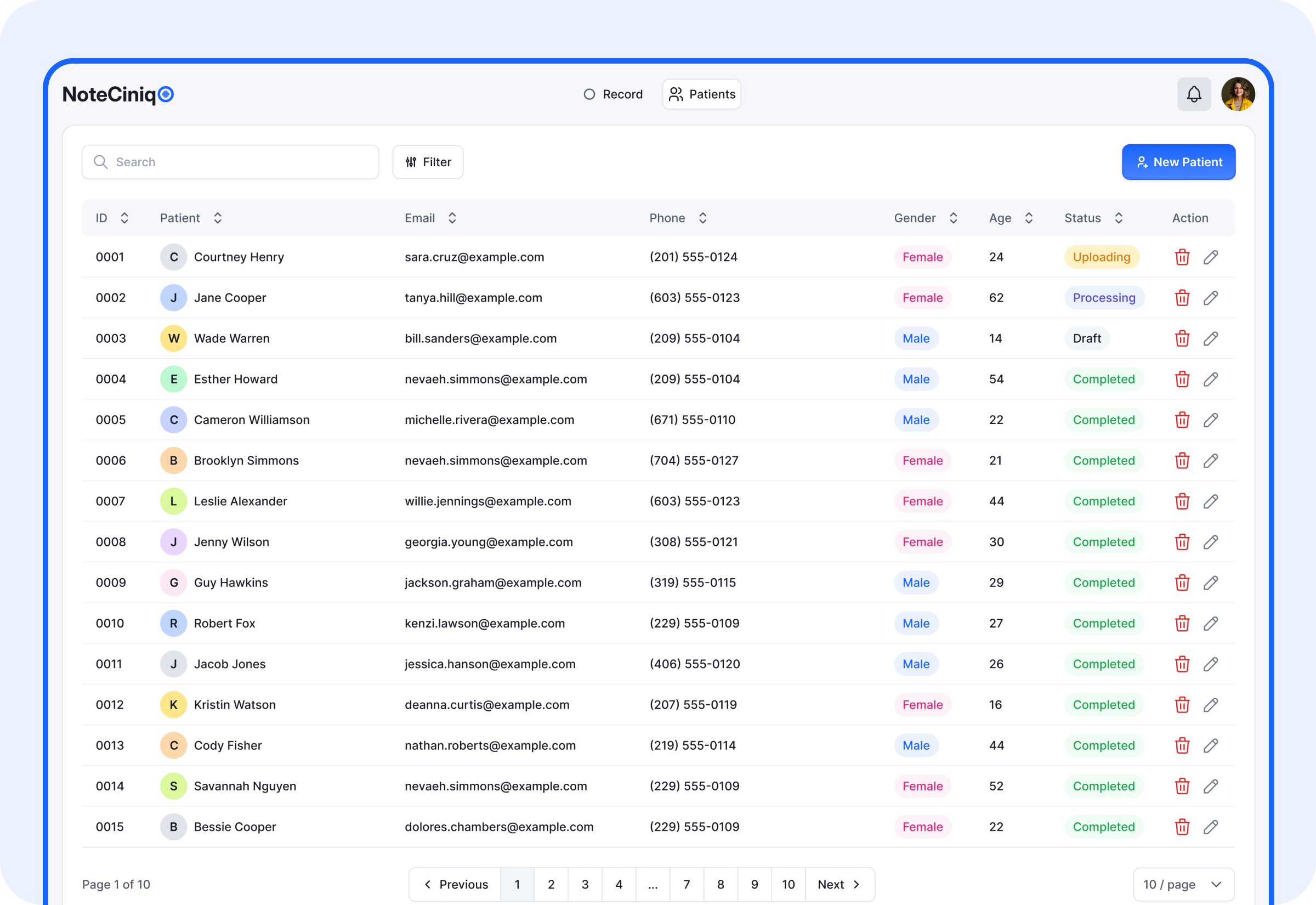Screen dimensions: 1316x905
Task: Click the ID column sort chevrons
Action: pyautogui.click(x=124, y=218)
